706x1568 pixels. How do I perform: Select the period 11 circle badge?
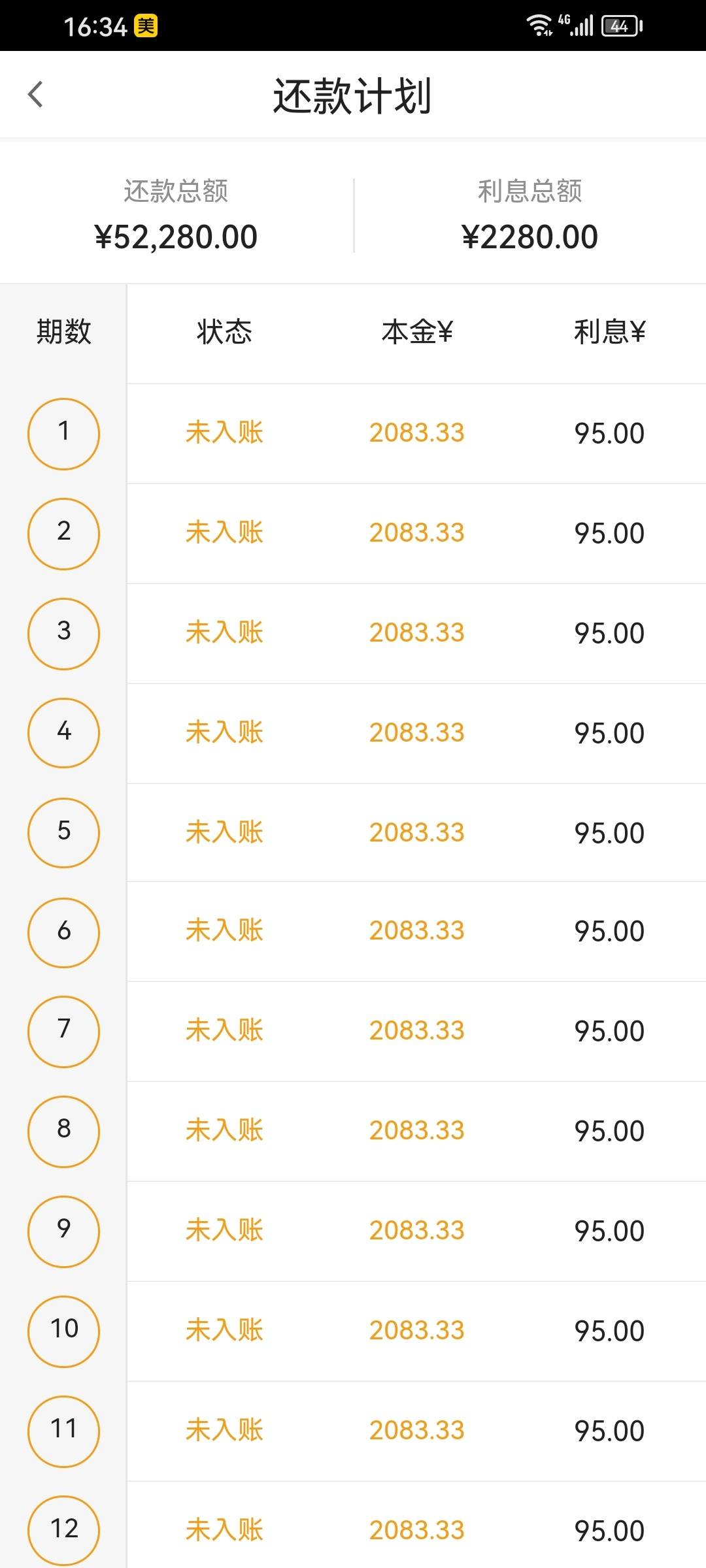point(63,1431)
